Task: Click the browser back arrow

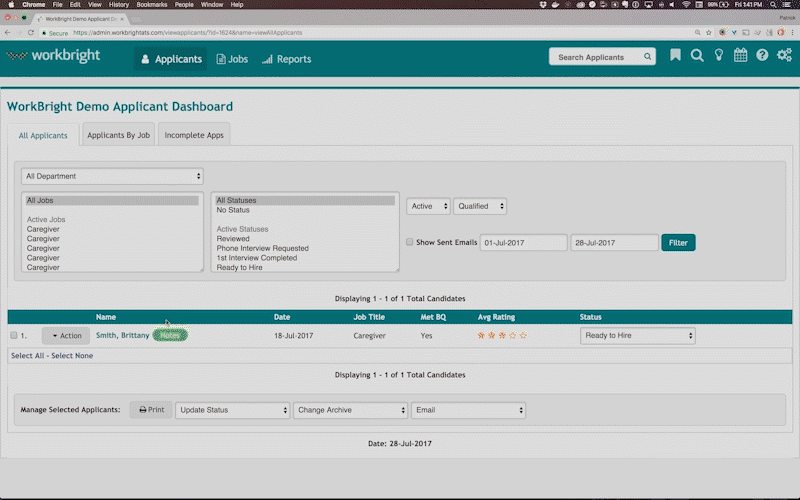Action: click(8, 33)
